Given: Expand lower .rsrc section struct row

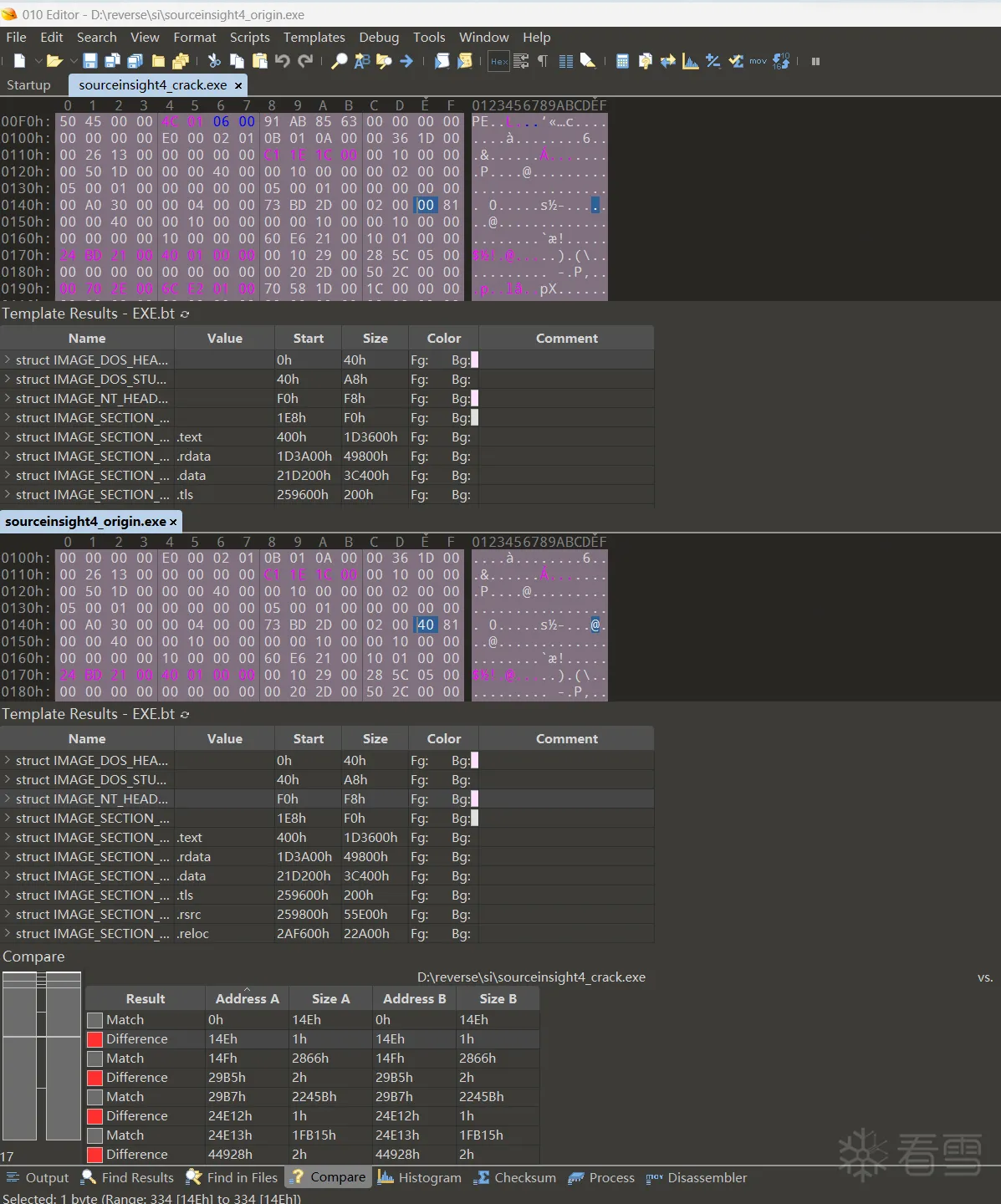Looking at the screenshot, I should coord(8,914).
